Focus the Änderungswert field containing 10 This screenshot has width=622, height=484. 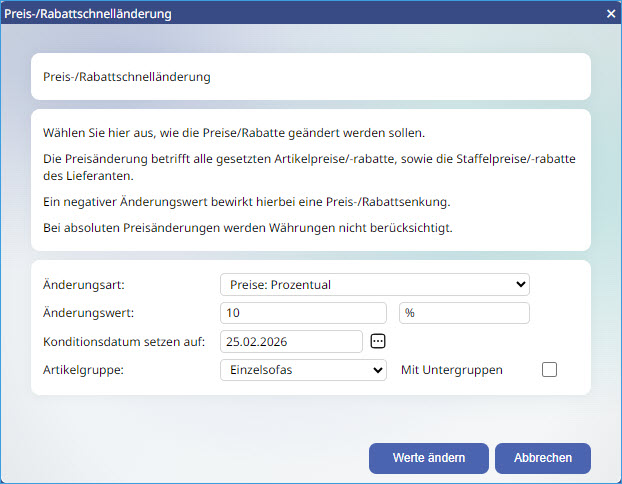(x=303, y=313)
